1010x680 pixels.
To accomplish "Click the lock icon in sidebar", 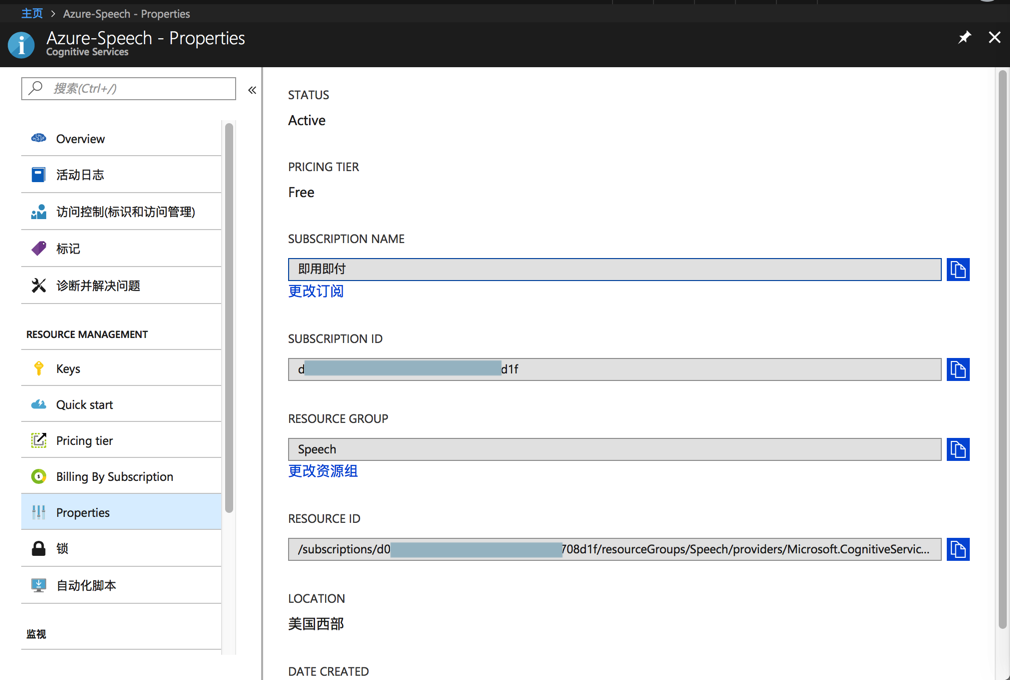I will 39,549.
